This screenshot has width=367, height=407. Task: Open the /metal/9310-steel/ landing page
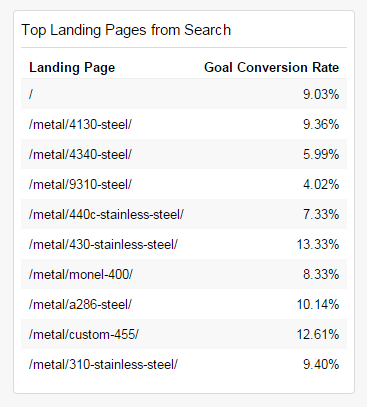80,184
